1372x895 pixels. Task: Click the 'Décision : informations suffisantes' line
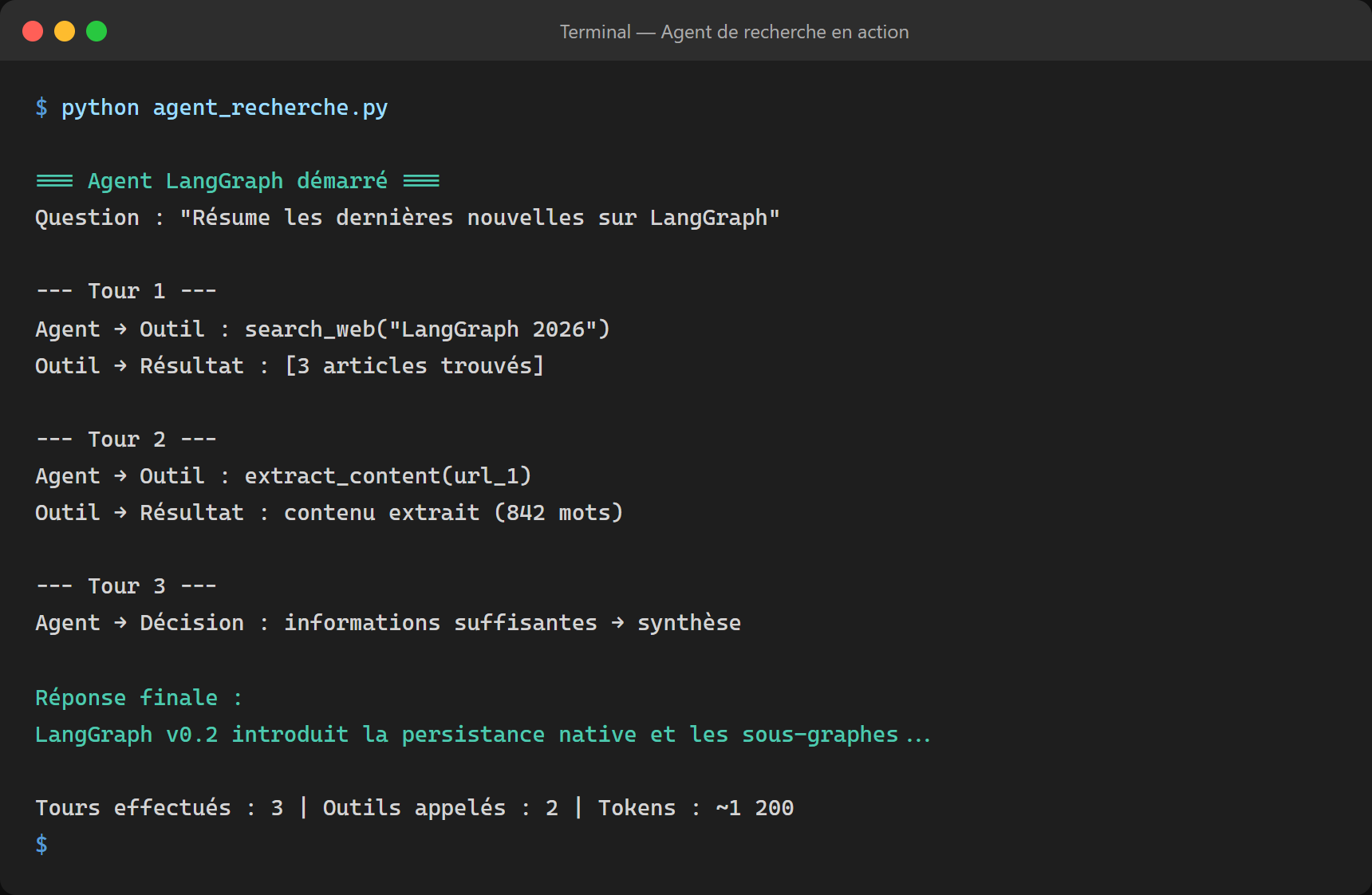388,623
